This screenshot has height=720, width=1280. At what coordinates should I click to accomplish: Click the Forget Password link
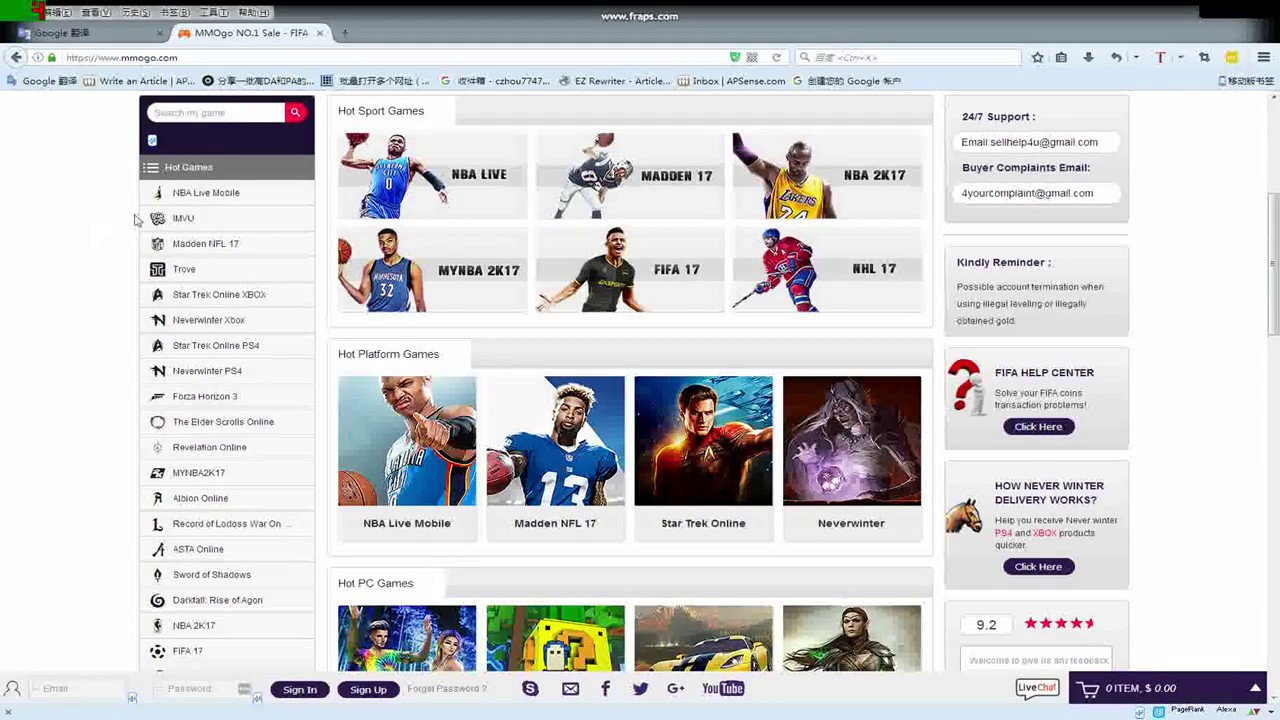447,688
